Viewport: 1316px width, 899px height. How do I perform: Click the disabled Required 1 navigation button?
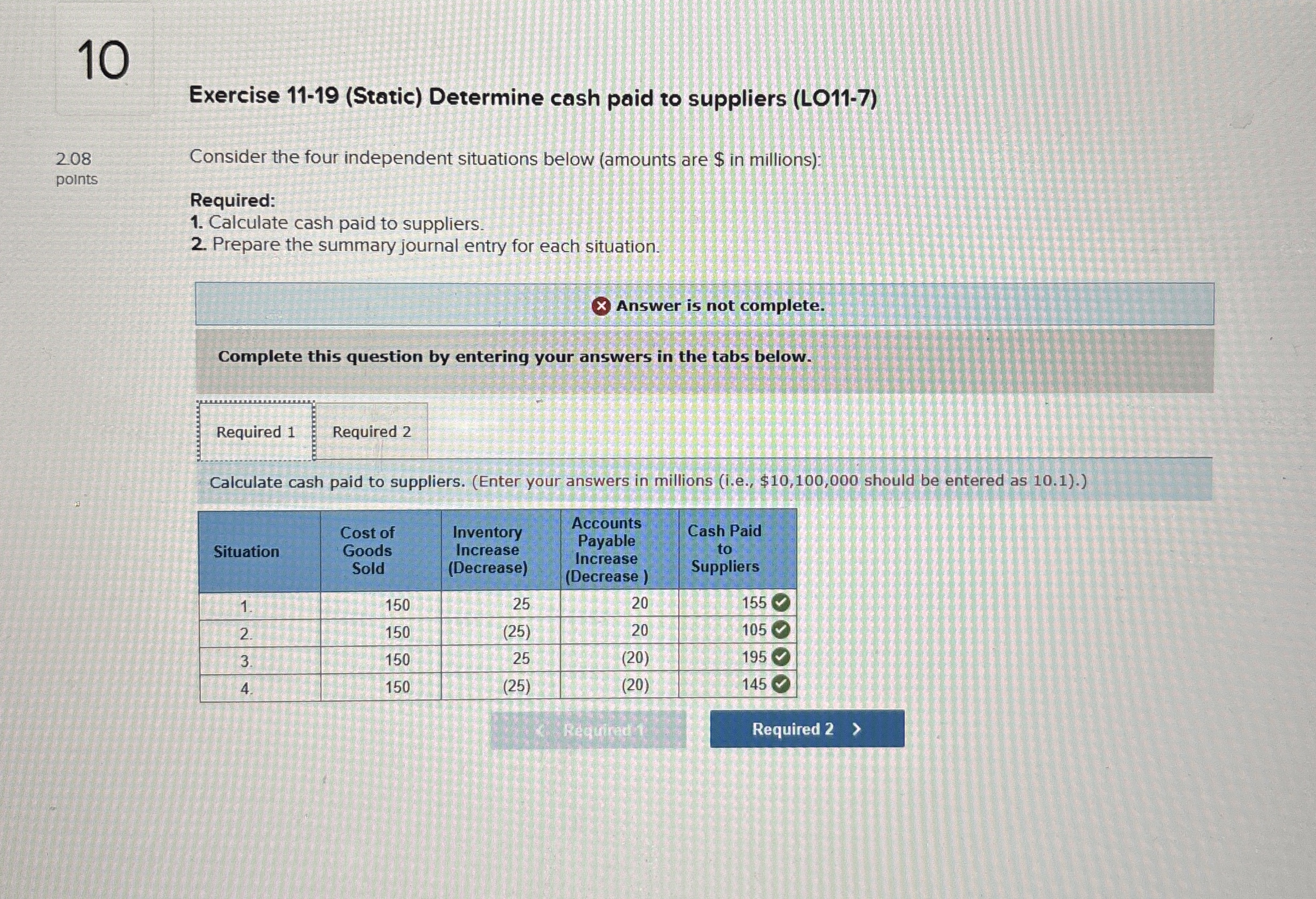(589, 731)
